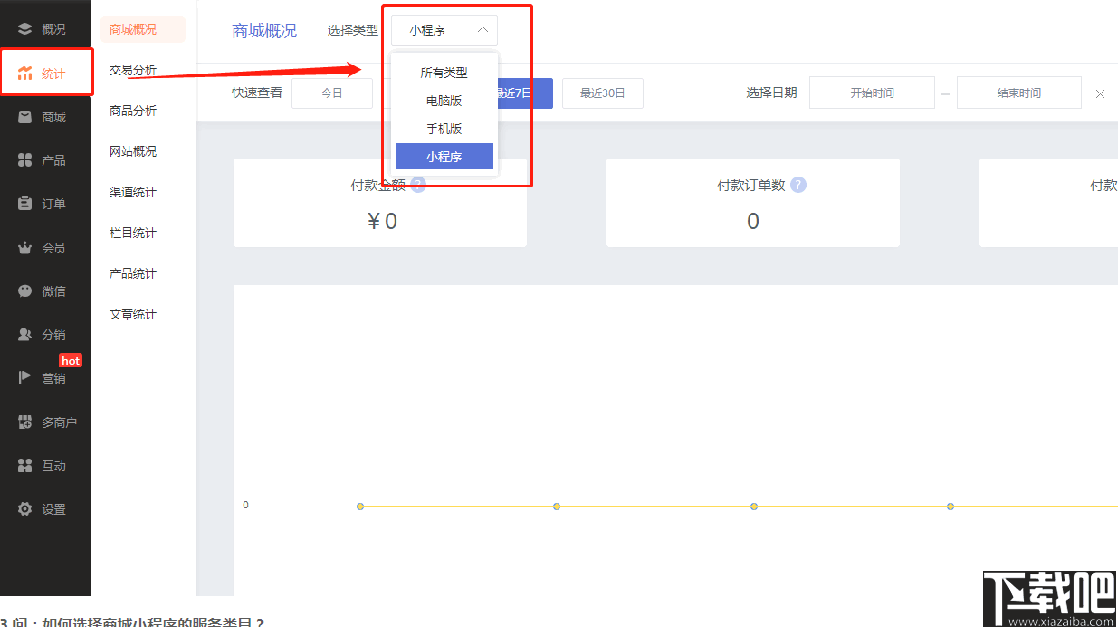The width and height of the screenshot is (1118, 627).
Task: Select 所有类型 from dropdown list
Action: point(444,72)
